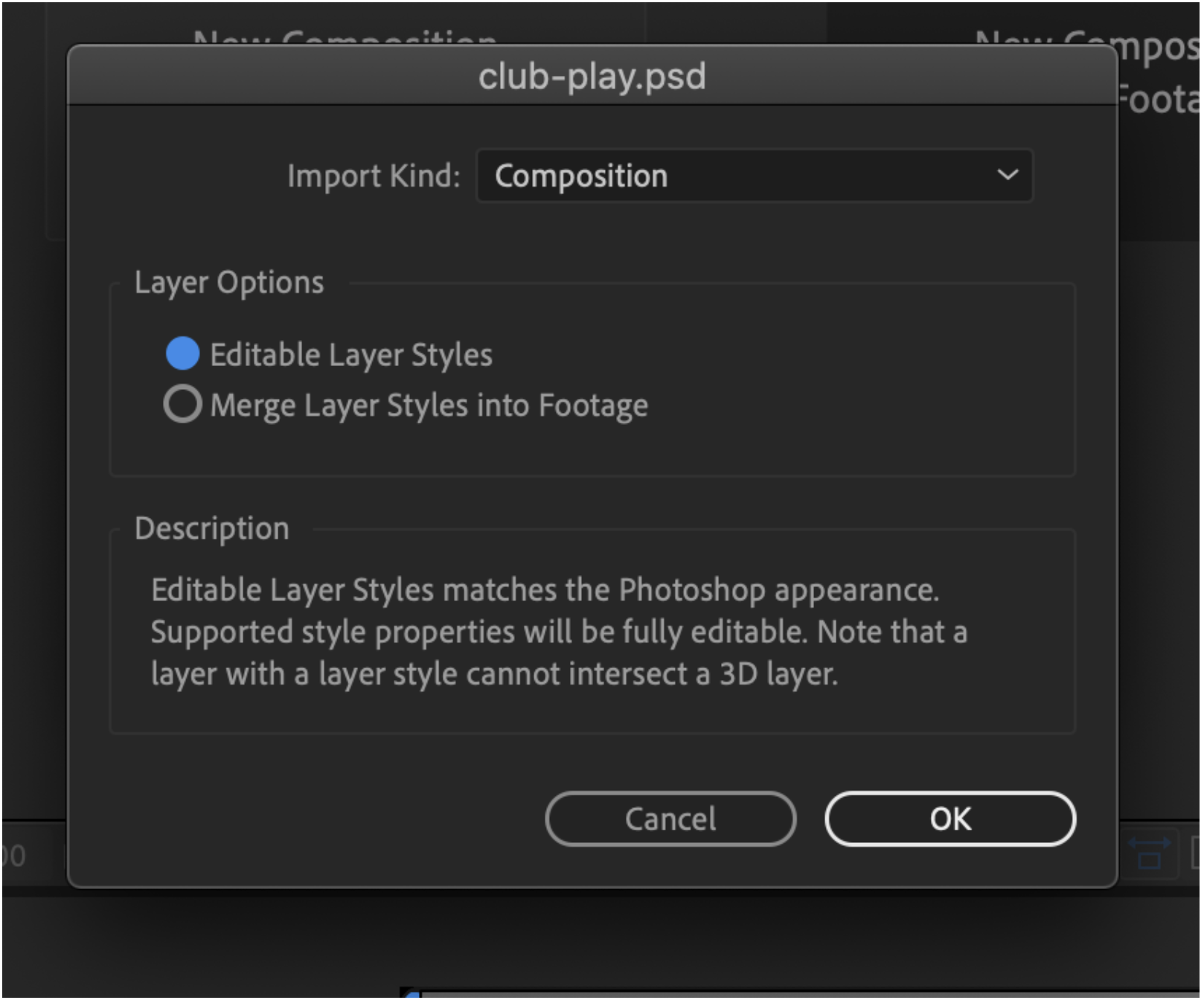Viewport: 1204px width, 1000px height.
Task: Open the Import Kind Composition dropdown
Action: coord(754,176)
